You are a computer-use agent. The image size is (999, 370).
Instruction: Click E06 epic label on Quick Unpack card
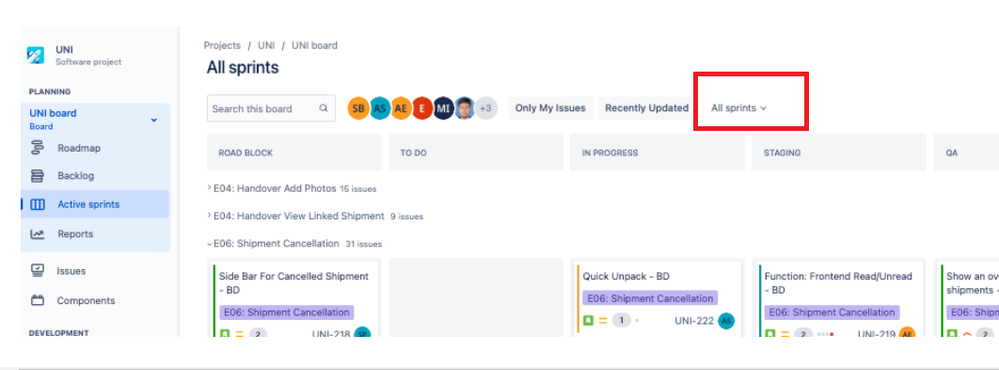[650, 298]
